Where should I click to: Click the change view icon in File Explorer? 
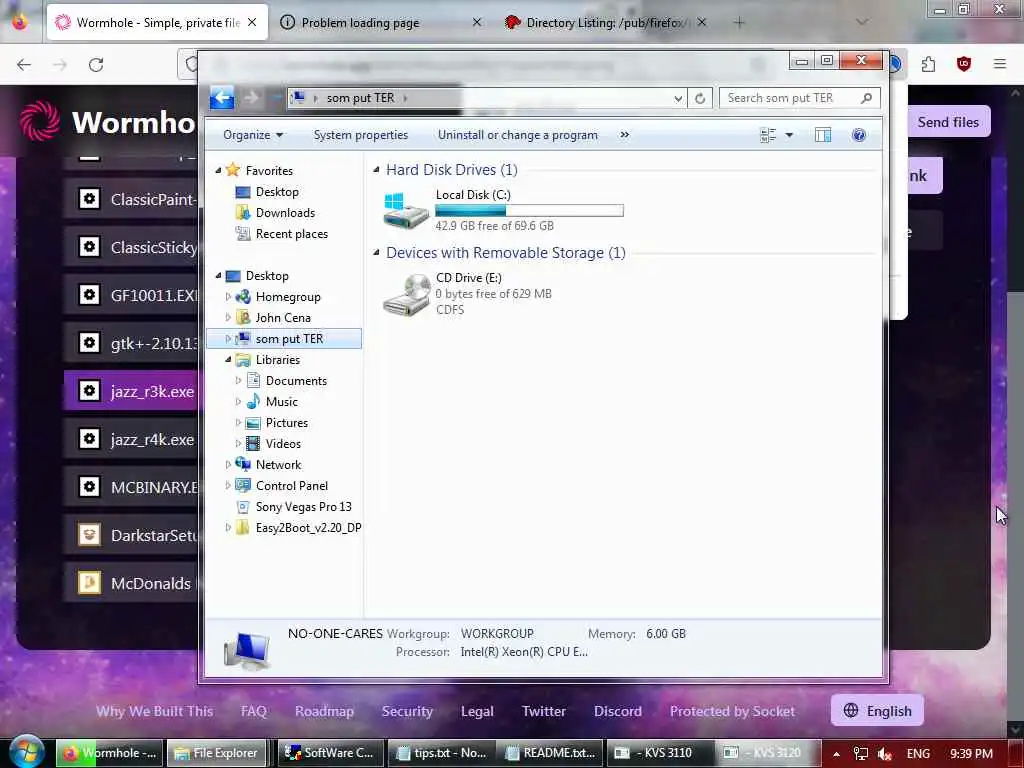[x=768, y=135]
